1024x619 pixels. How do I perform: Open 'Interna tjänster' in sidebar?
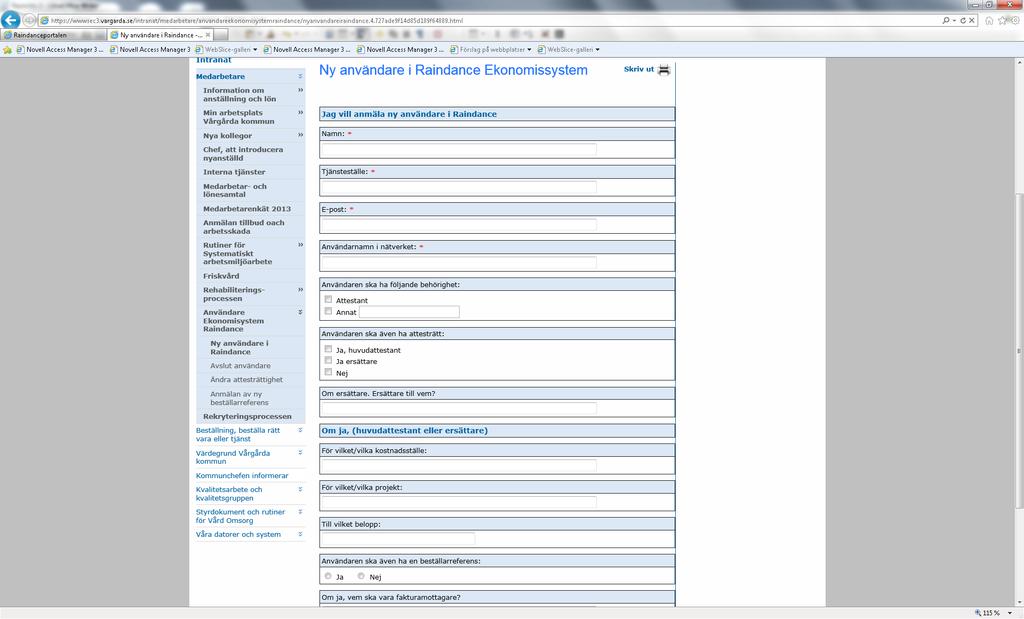coord(234,172)
